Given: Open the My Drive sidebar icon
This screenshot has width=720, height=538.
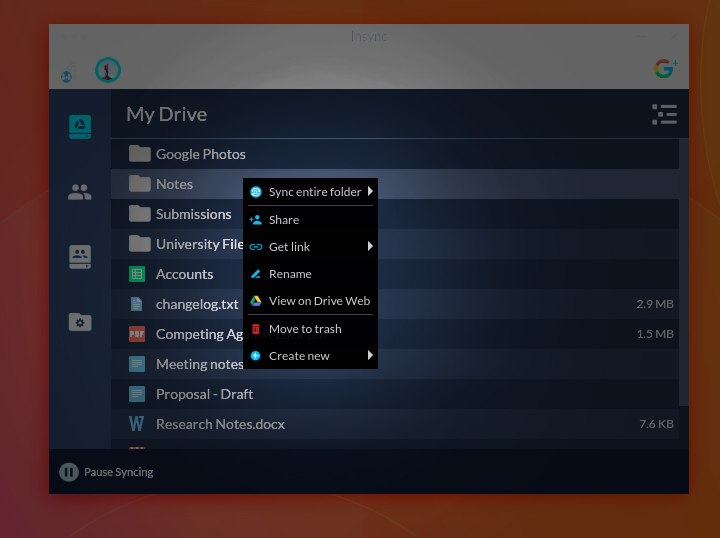Looking at the screenshot, I should pos(80,127).
